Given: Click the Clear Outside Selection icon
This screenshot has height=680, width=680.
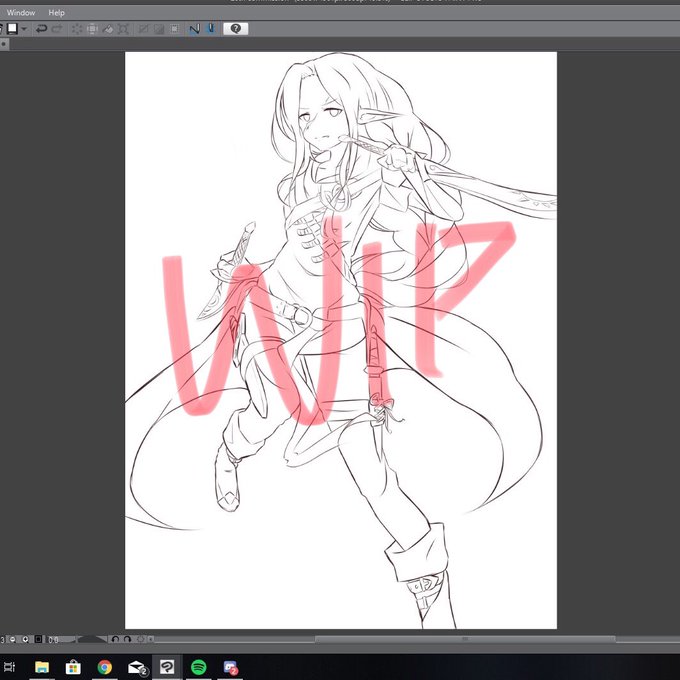Looking at the screenshot, I should click(92, 29).
